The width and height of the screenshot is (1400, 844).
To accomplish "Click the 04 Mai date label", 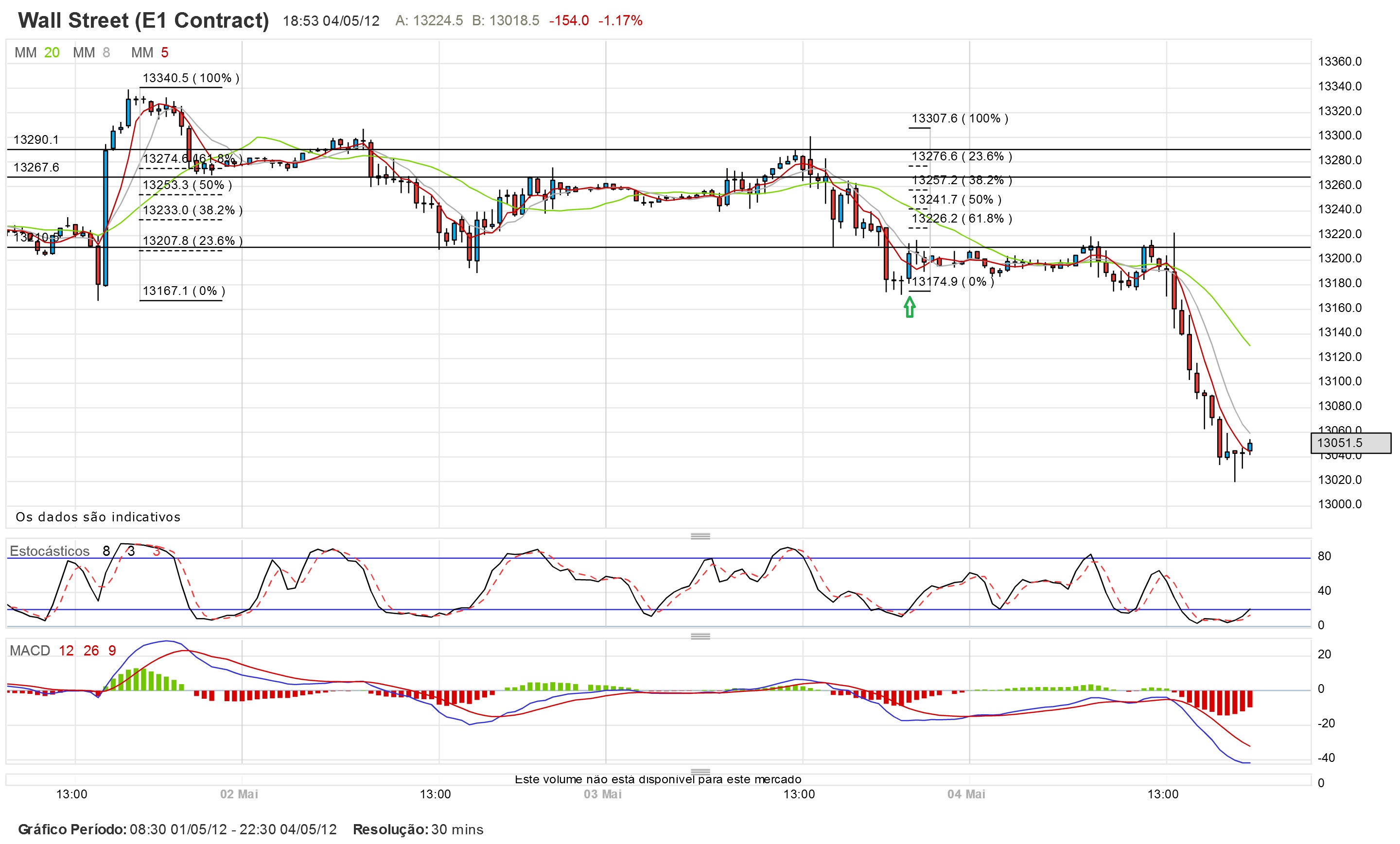I will coord(966,794).
